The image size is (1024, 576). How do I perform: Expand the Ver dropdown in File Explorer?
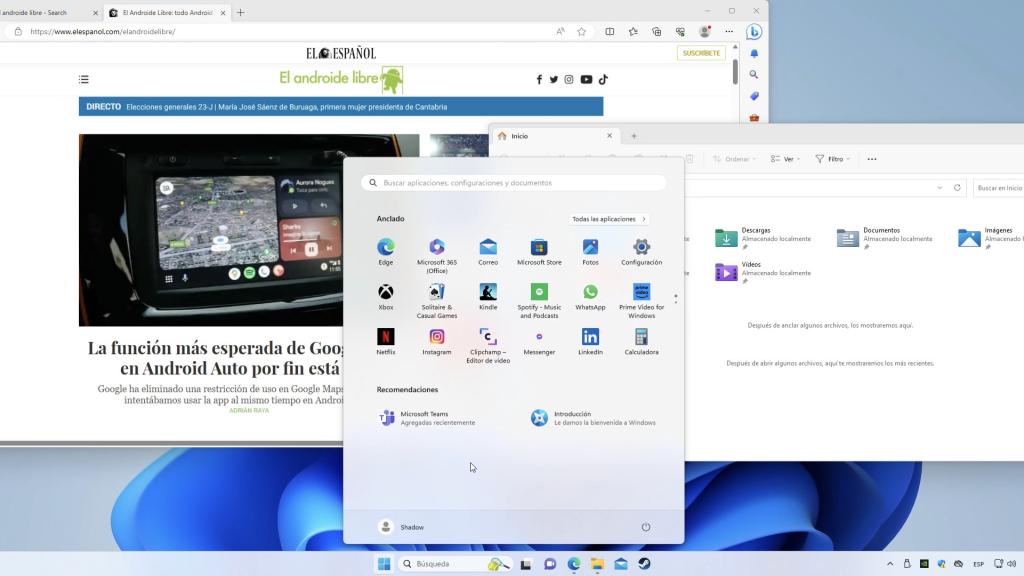[x=785, y=159]
